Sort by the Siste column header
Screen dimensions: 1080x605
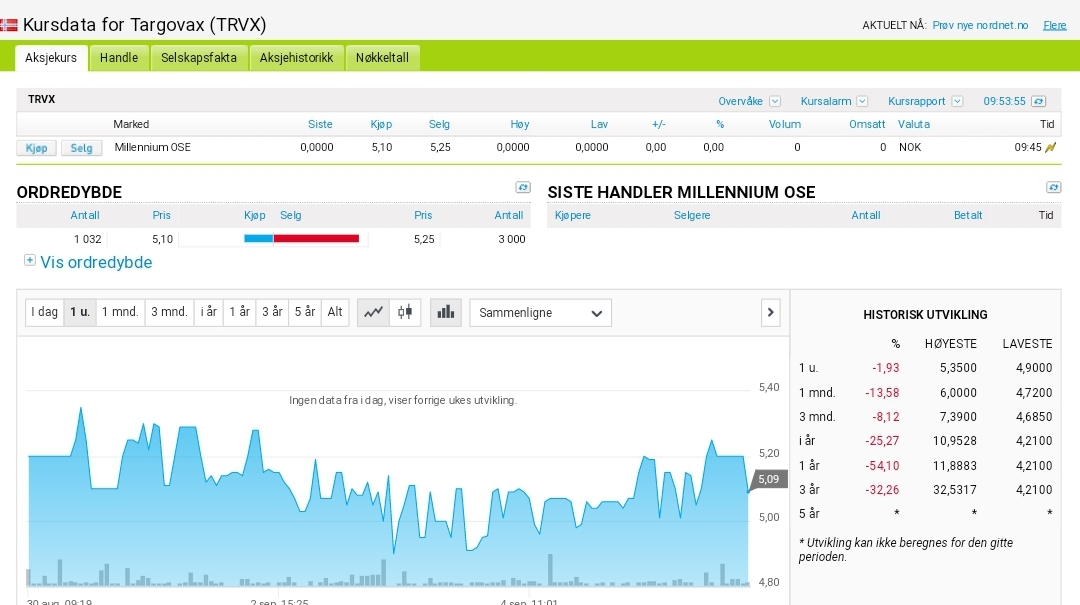click(x=320, y=125)
